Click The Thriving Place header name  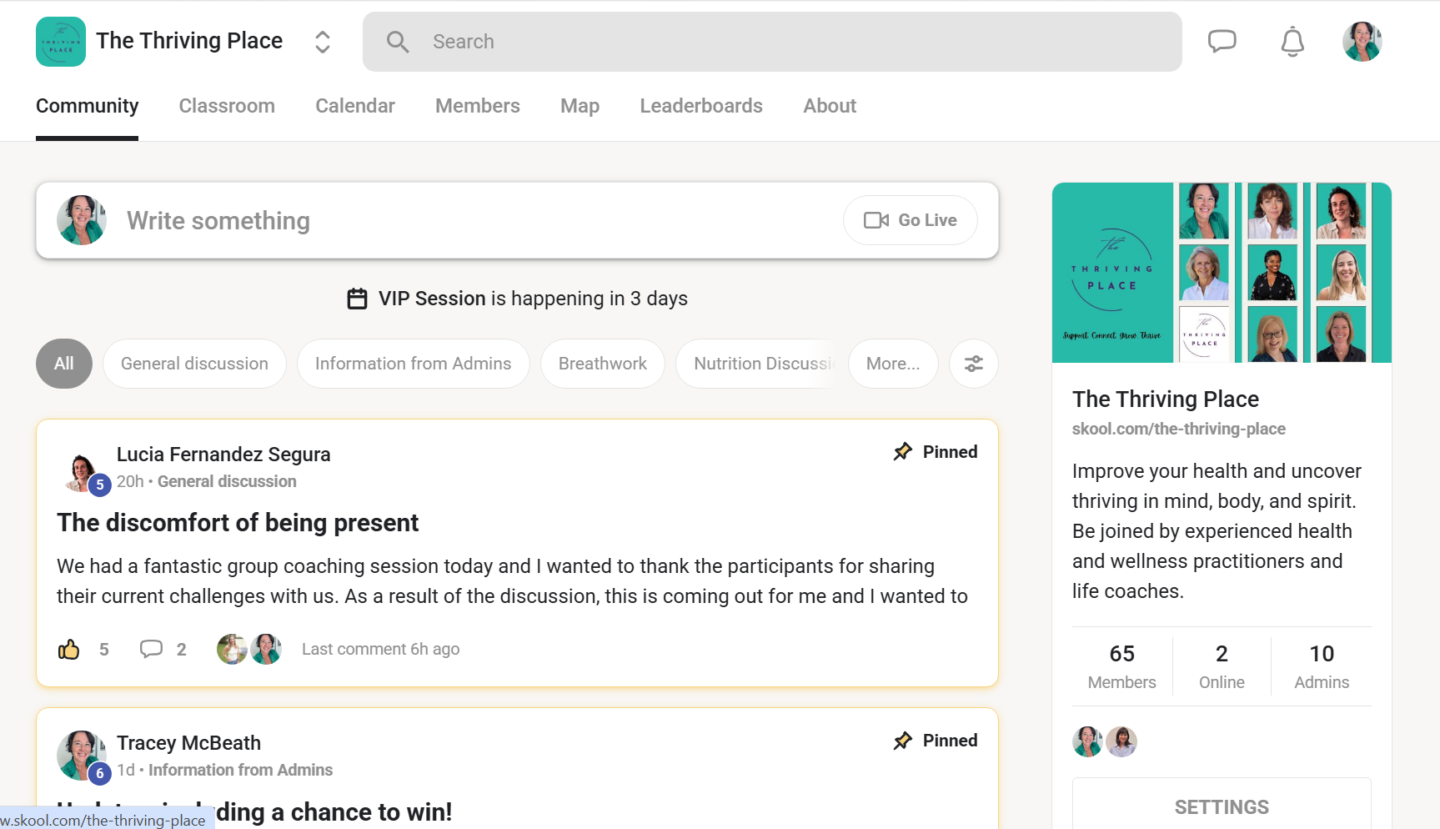pyautogui.click(x=190, y=41)
